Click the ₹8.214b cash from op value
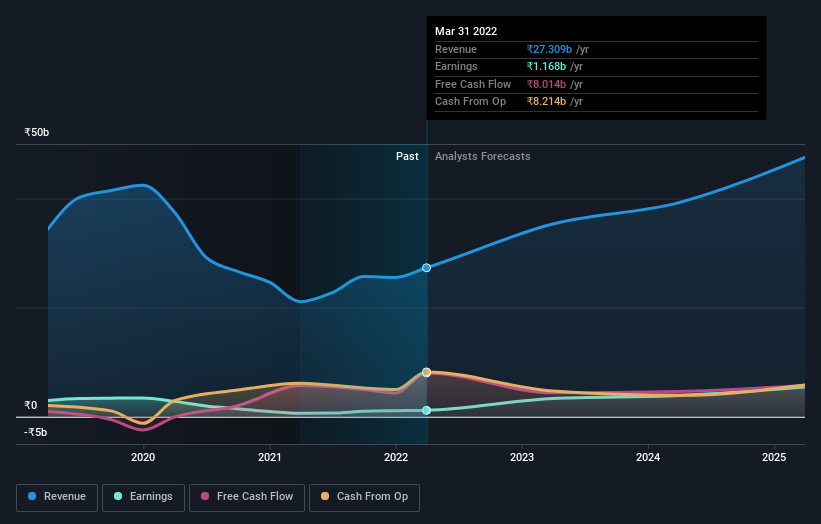This screenshot has height=524, width=821. click(x=546, y=102)
